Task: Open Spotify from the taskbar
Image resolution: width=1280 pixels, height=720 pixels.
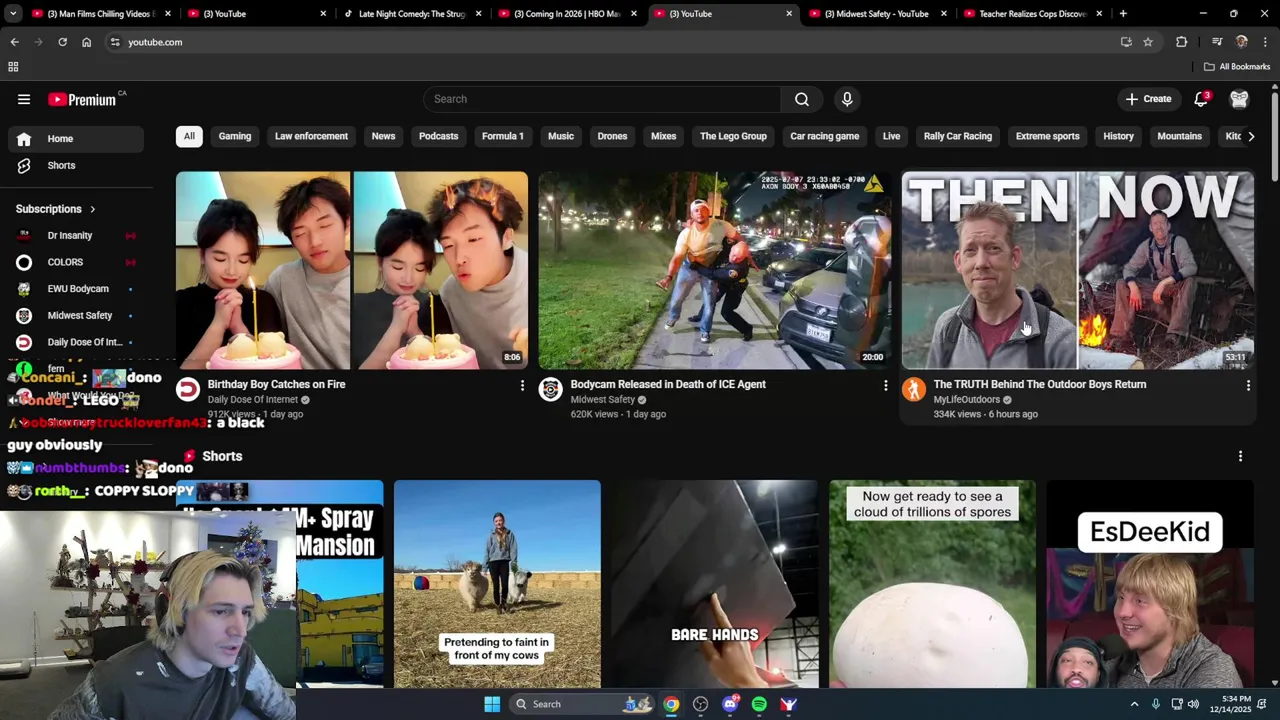Action: pyautogui.click(x=759, y=704)
